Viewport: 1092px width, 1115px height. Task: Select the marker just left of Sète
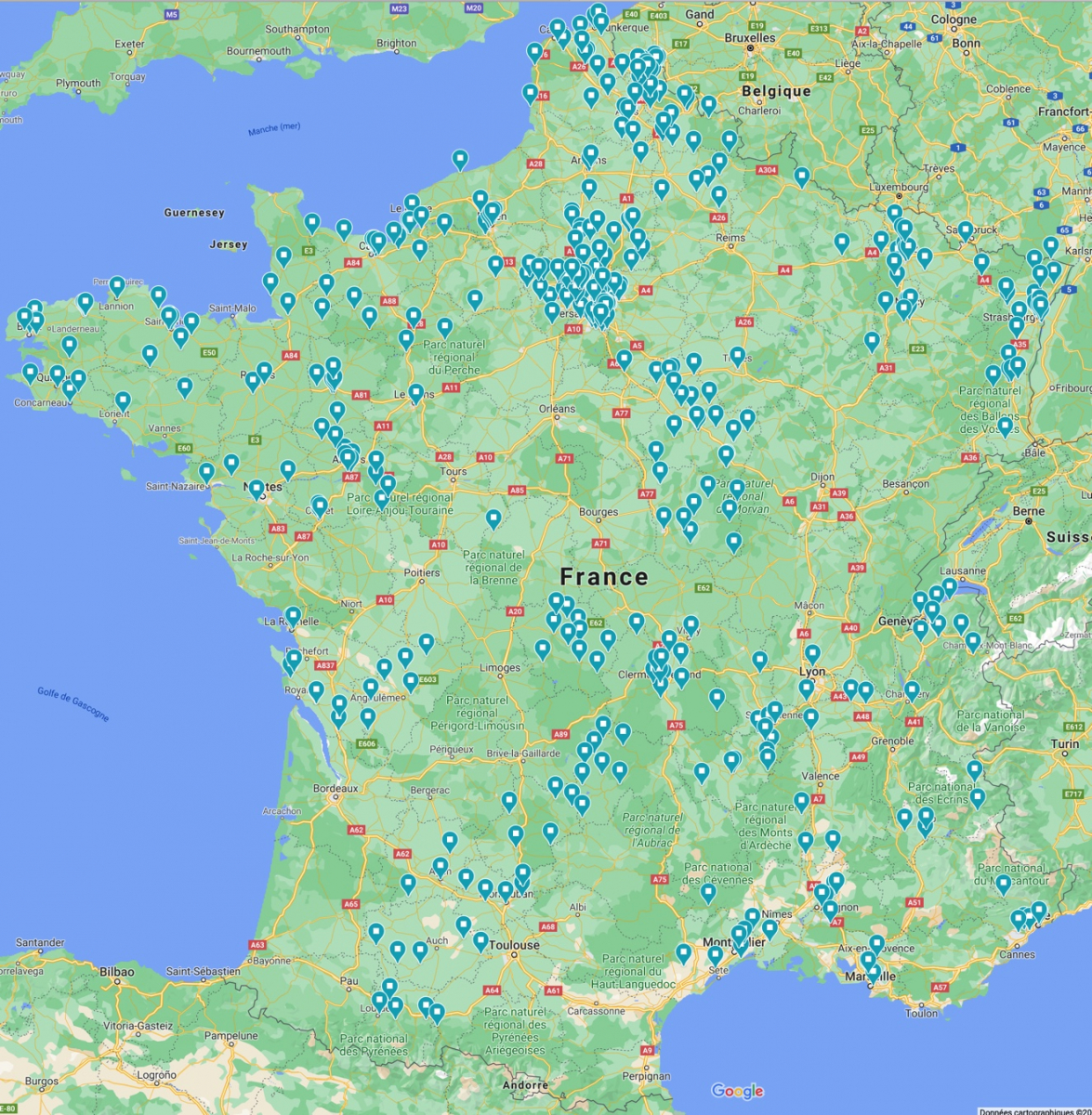point(684,952)
